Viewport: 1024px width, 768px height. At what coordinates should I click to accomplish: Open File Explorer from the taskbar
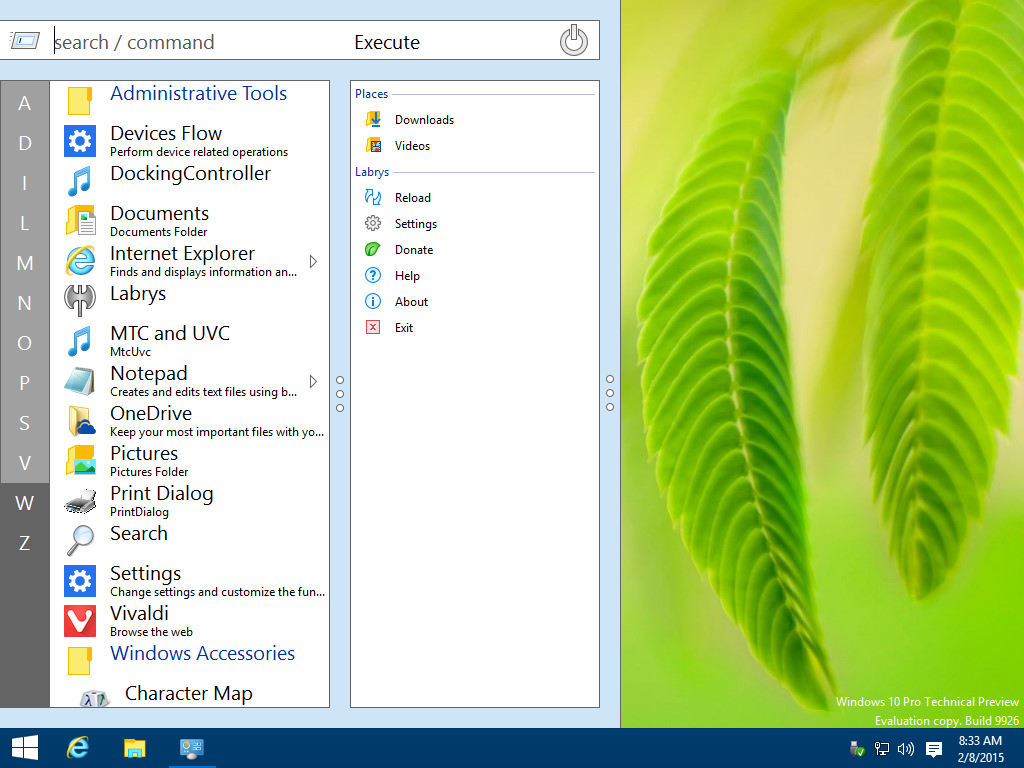(135, 748)
